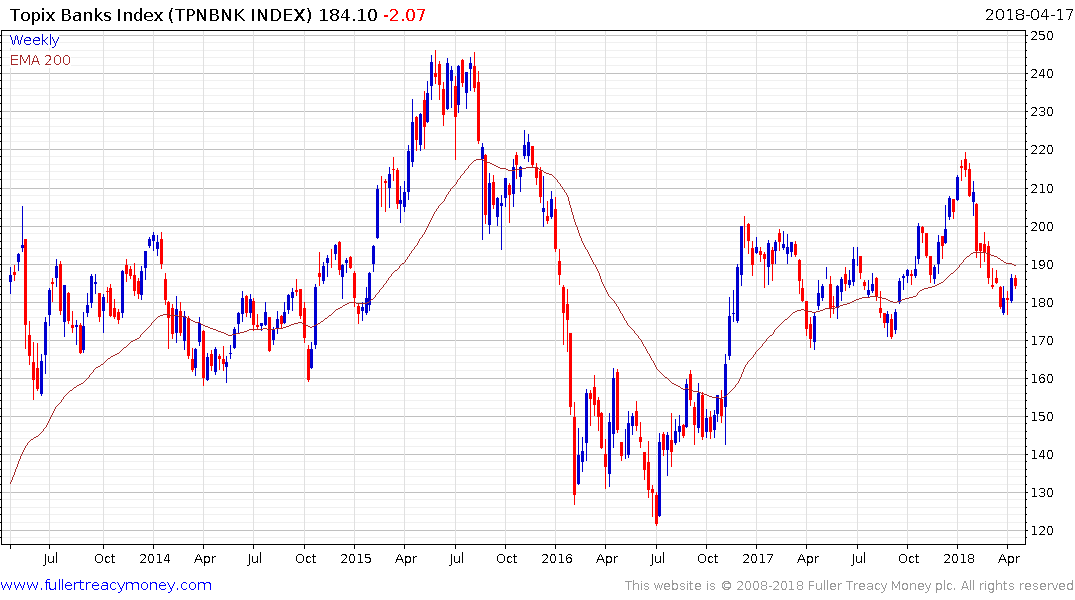Image resolution: width=1075 pixels, height=600 pixels.
Task: Click the 210 price axis label
Action: 1042,188
